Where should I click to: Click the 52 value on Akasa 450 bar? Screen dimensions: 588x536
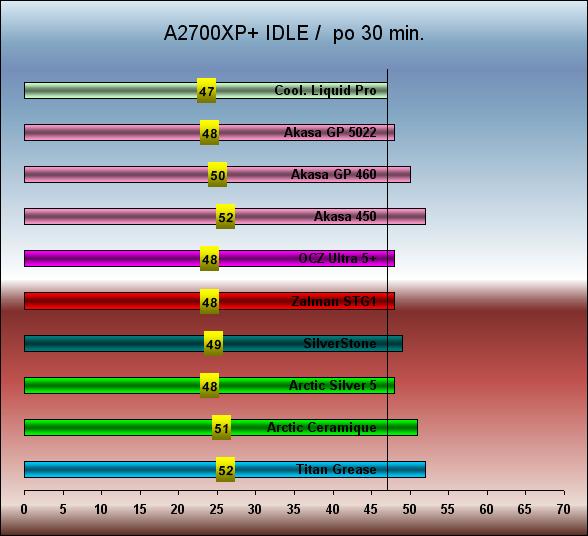(225, 217)
